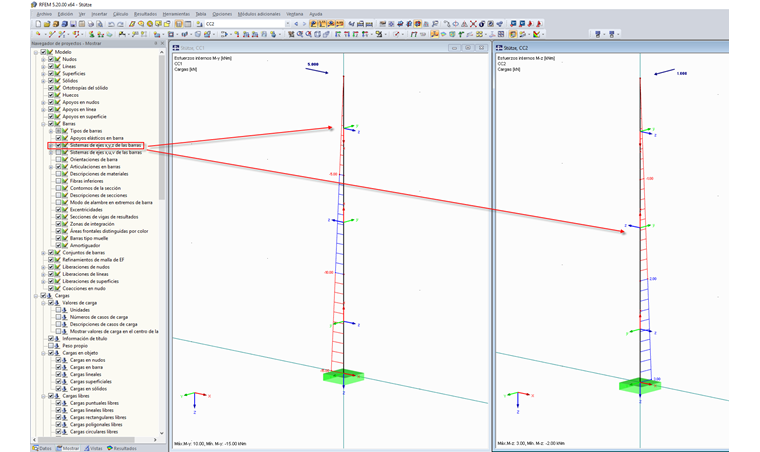This screenshot has height=452, width=760.
Task: Select 'Zonas de integración' tree row
Action: pos(92,224)
